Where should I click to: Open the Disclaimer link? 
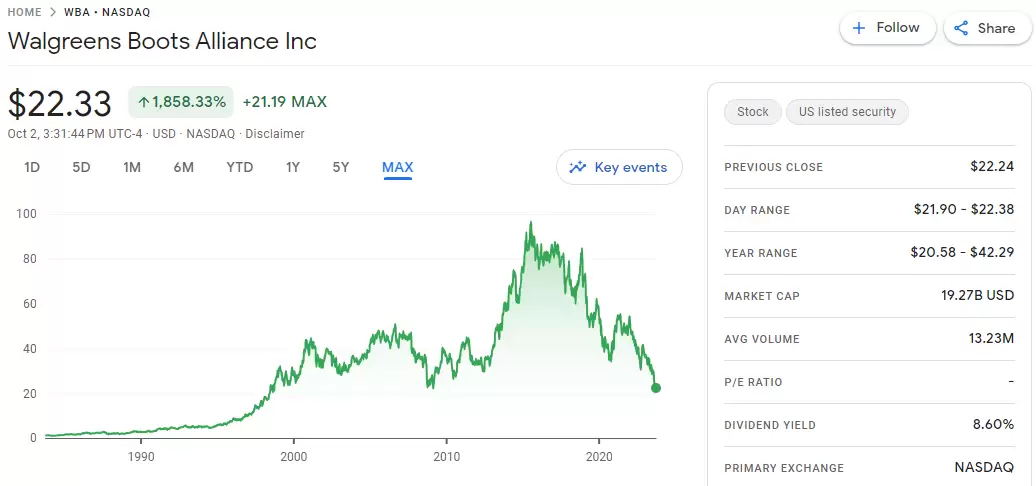(x=275, y=133)
